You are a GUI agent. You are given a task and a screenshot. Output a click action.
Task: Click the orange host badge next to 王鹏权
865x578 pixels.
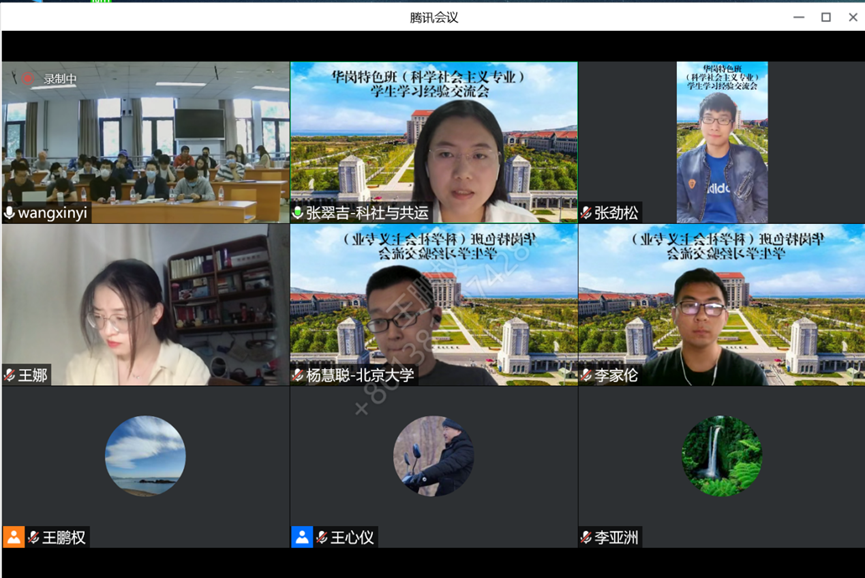coord(13,537)
